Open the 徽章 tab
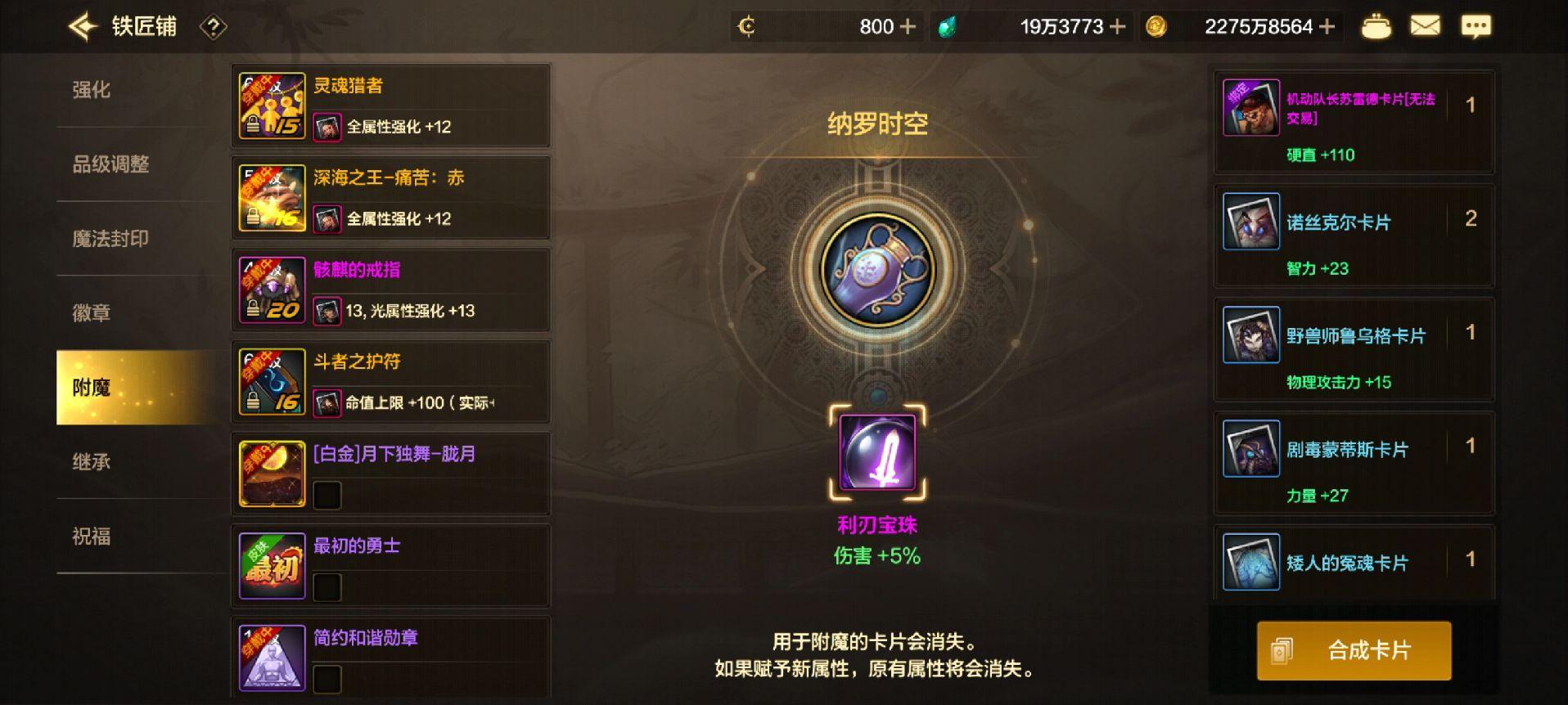The image size is (1568, 705). click(x=91, y=313)
